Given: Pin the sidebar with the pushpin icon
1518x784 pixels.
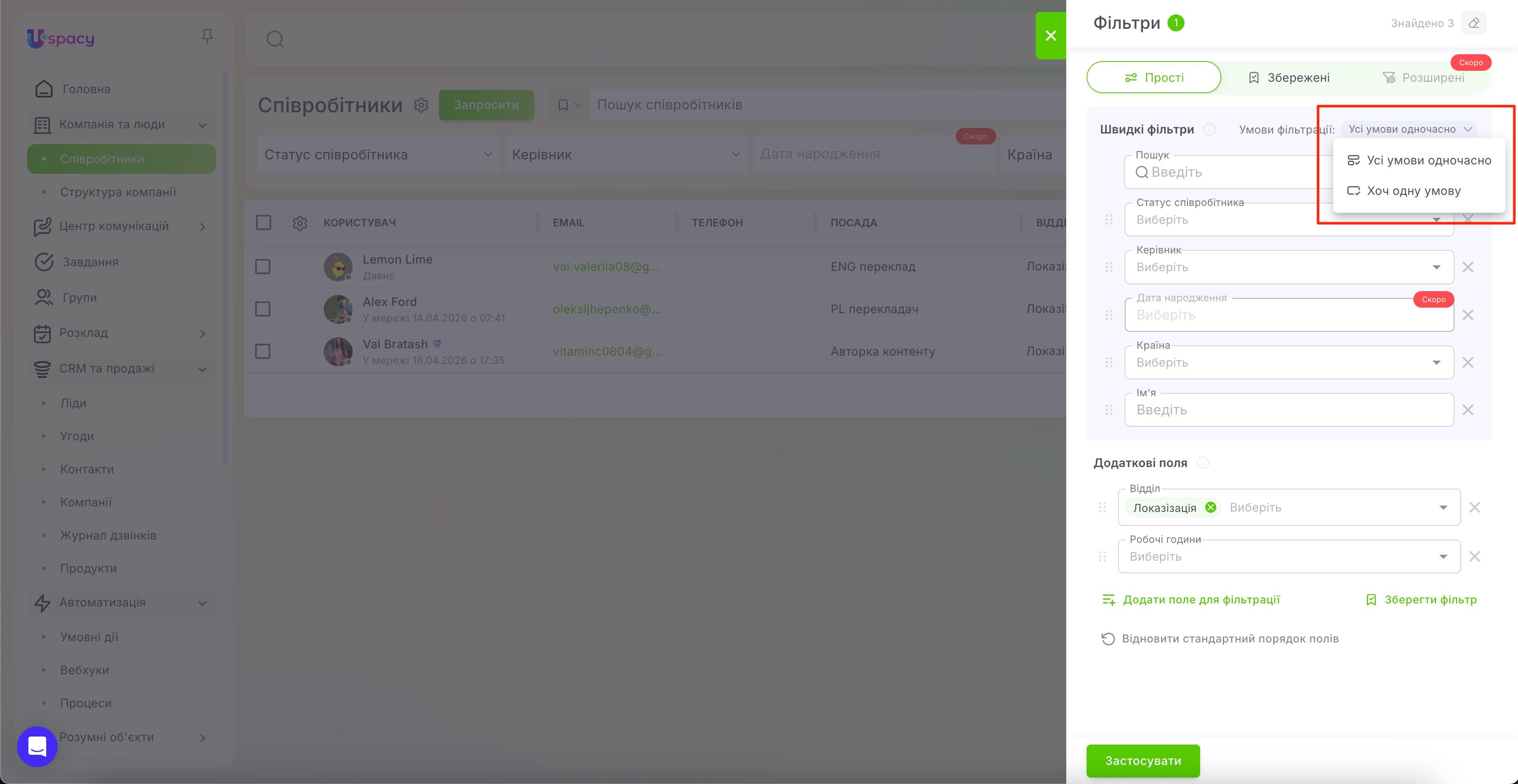Looking at the screenshot, I should click(207, 36).
